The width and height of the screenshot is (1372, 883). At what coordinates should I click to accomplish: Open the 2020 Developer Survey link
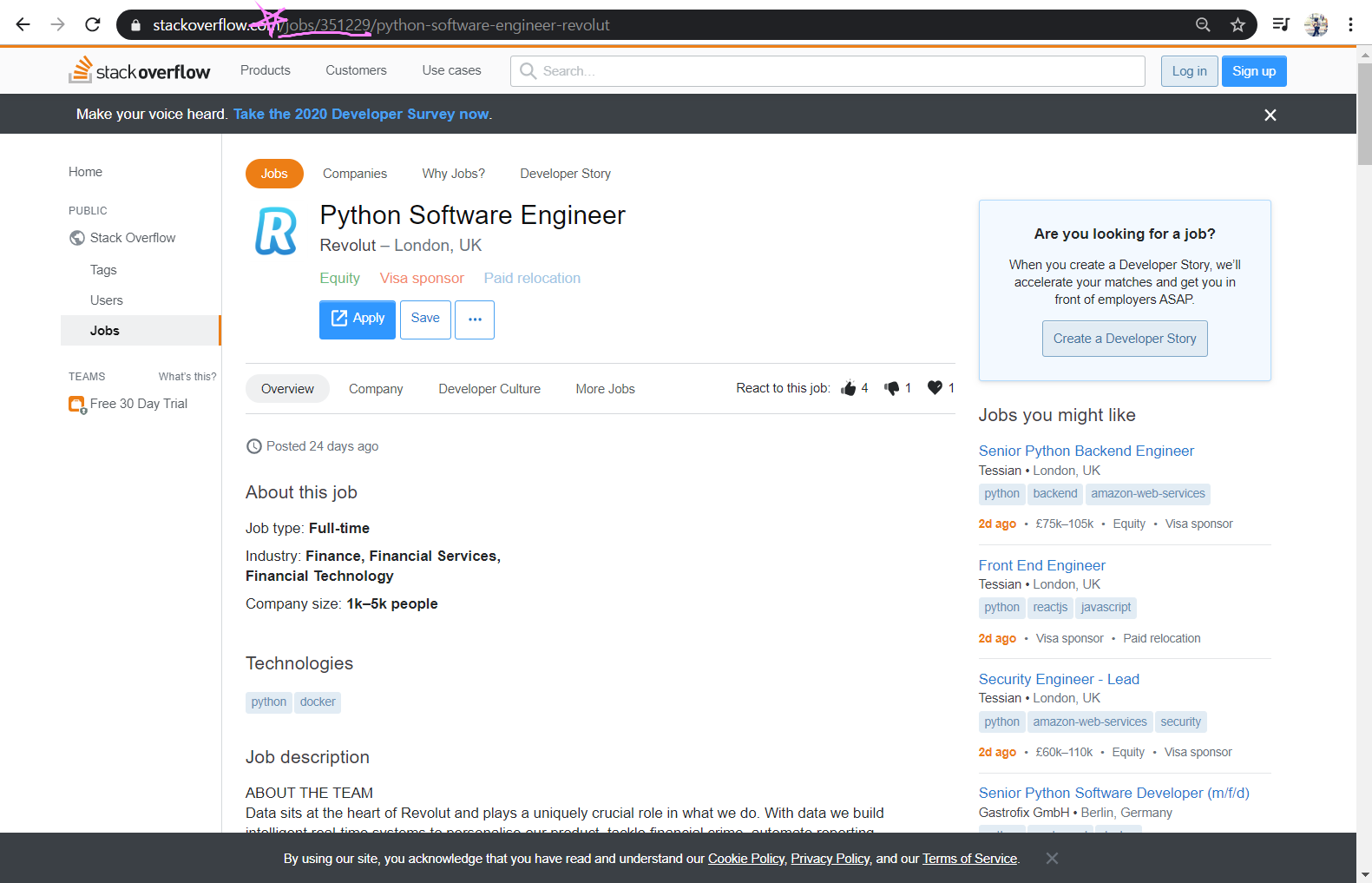tap(361, 114)
